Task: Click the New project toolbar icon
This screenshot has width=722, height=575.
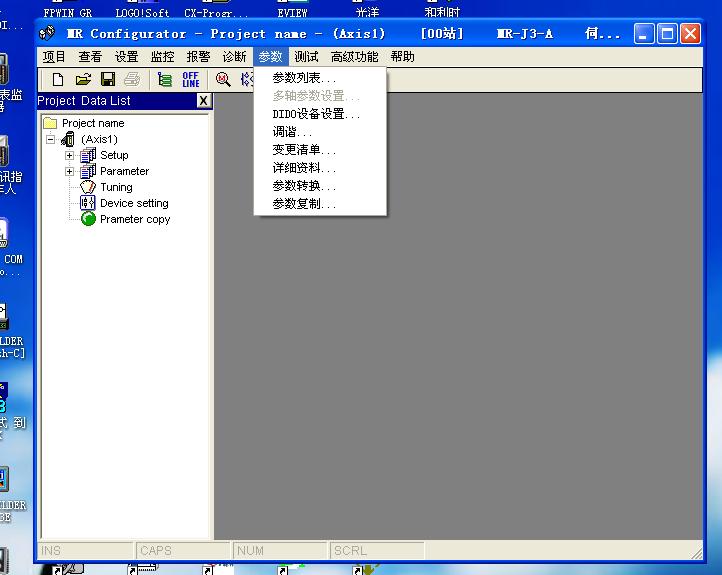Action: pyautogui.click(x=58, y=80)
